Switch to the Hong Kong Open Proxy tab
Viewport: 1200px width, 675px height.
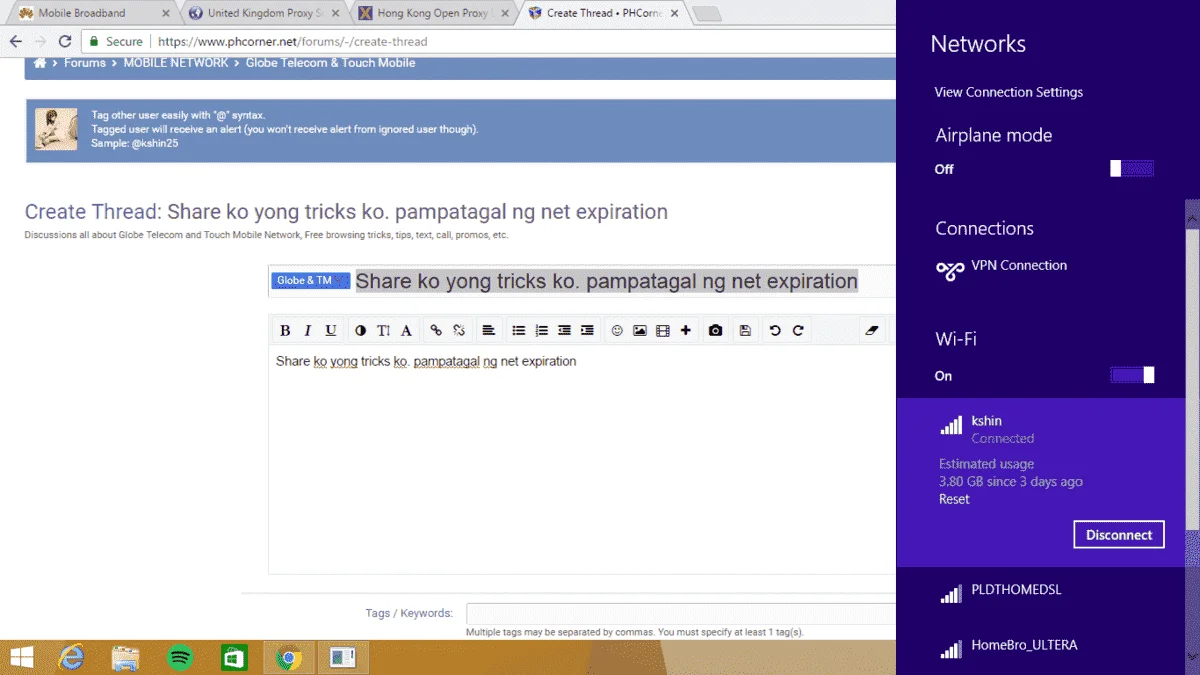pos(434,13)
